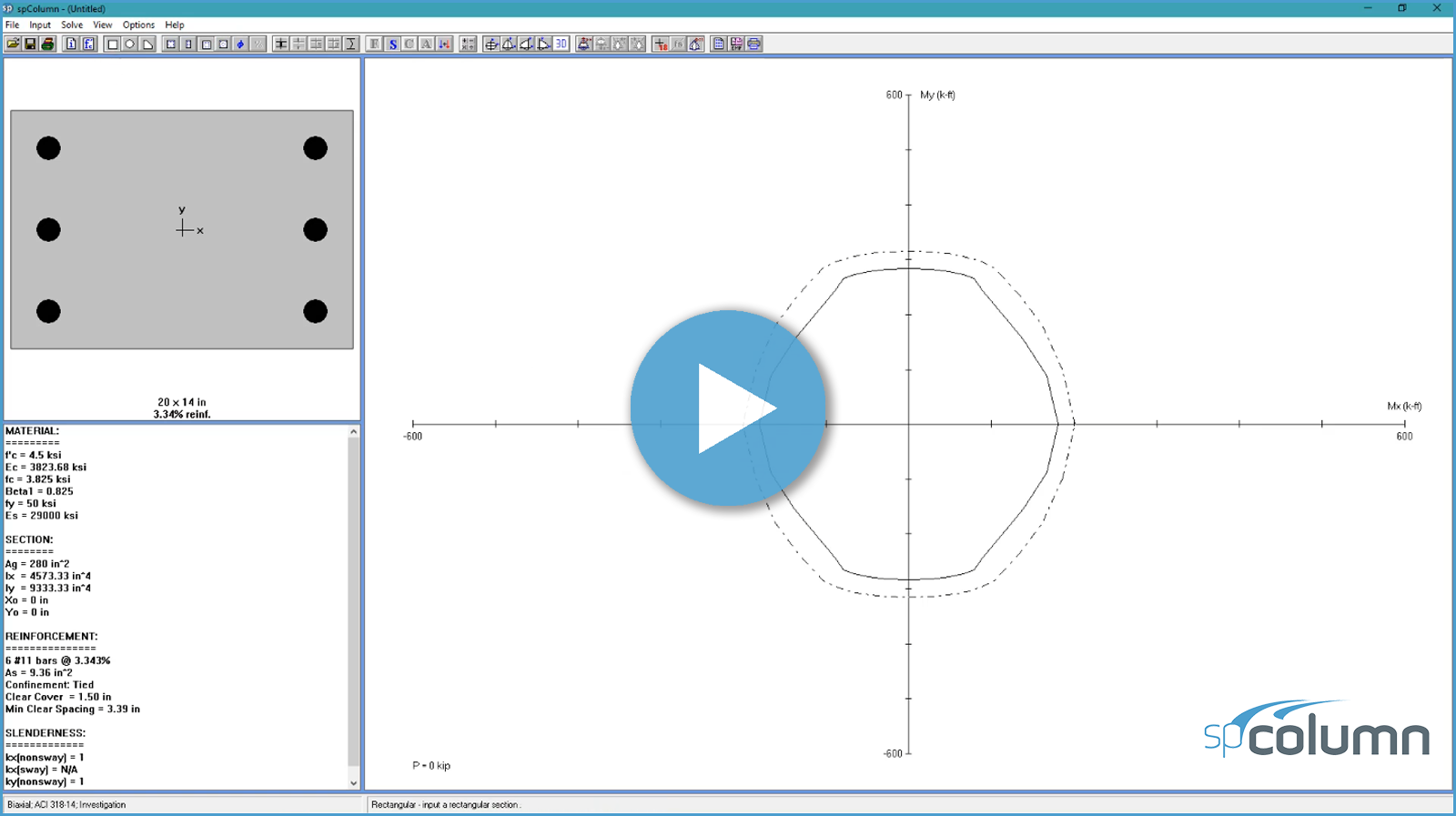Click the 'Ec = 3823.68 ksi' value

(46, 467)
